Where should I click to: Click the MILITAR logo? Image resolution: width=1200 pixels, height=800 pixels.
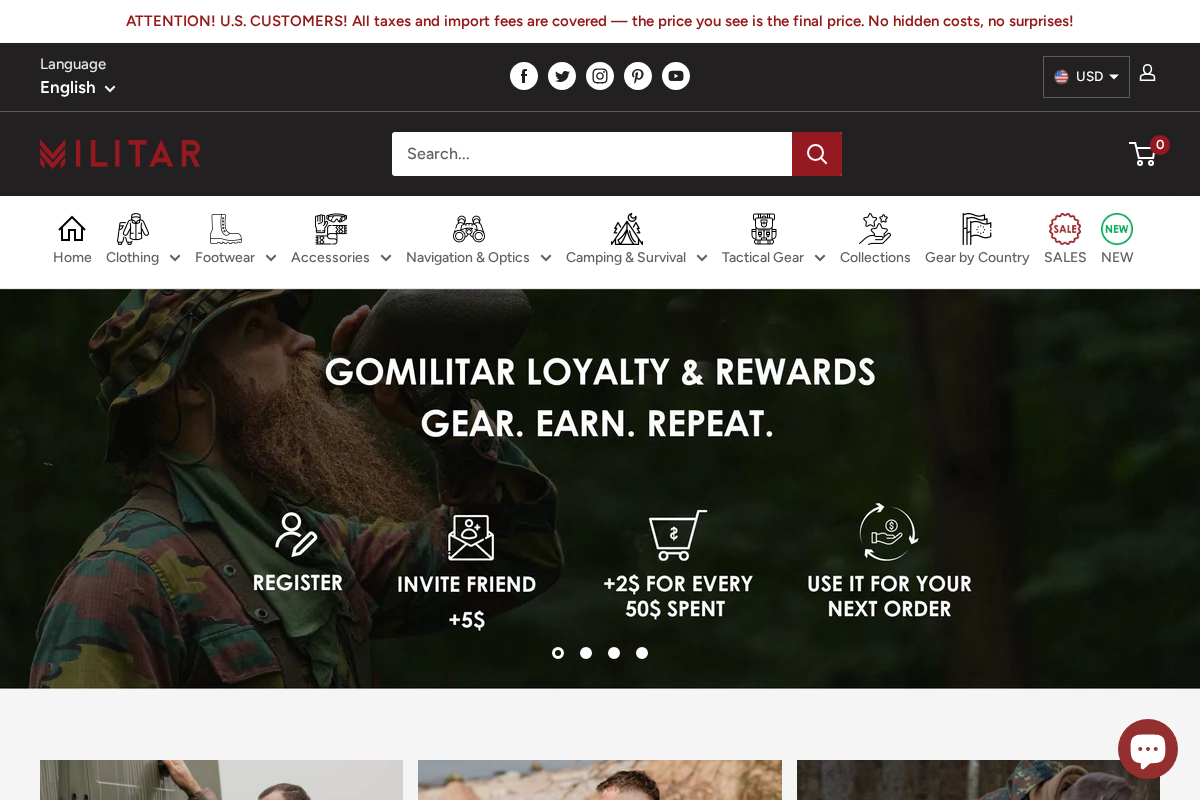pyautogui.click(x=121, y=154)
